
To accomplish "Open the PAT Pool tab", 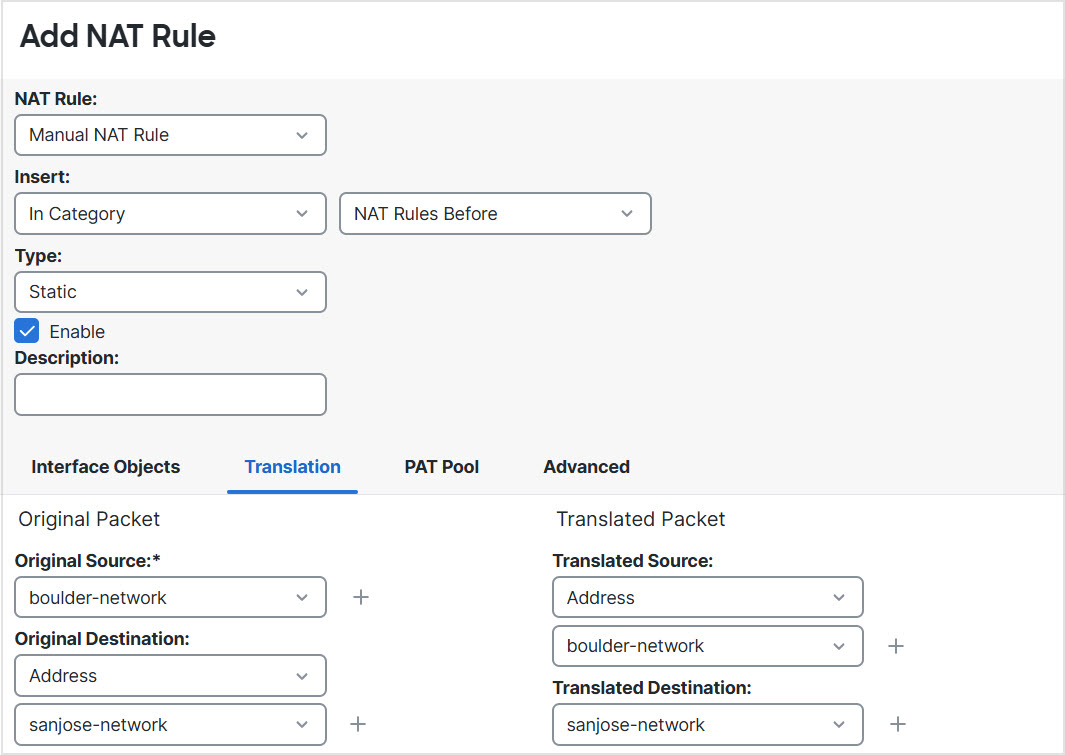I will pos(441,467).
